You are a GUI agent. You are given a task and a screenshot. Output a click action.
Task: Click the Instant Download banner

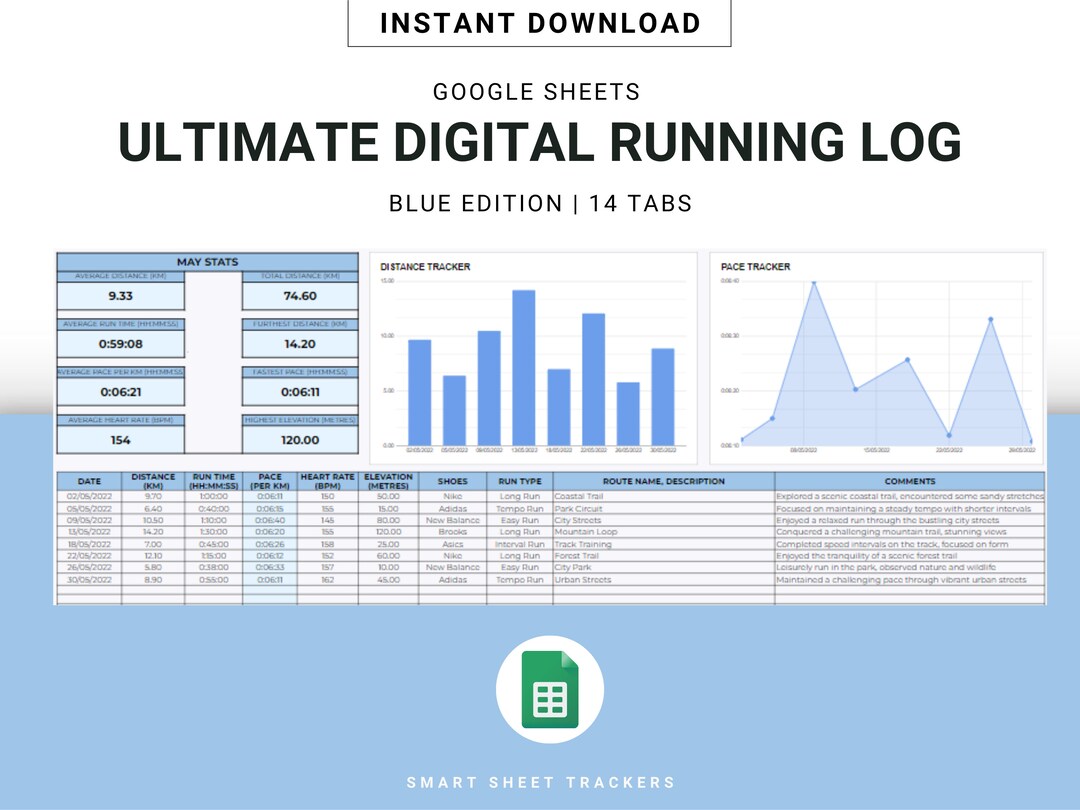(x=539, y=22)
